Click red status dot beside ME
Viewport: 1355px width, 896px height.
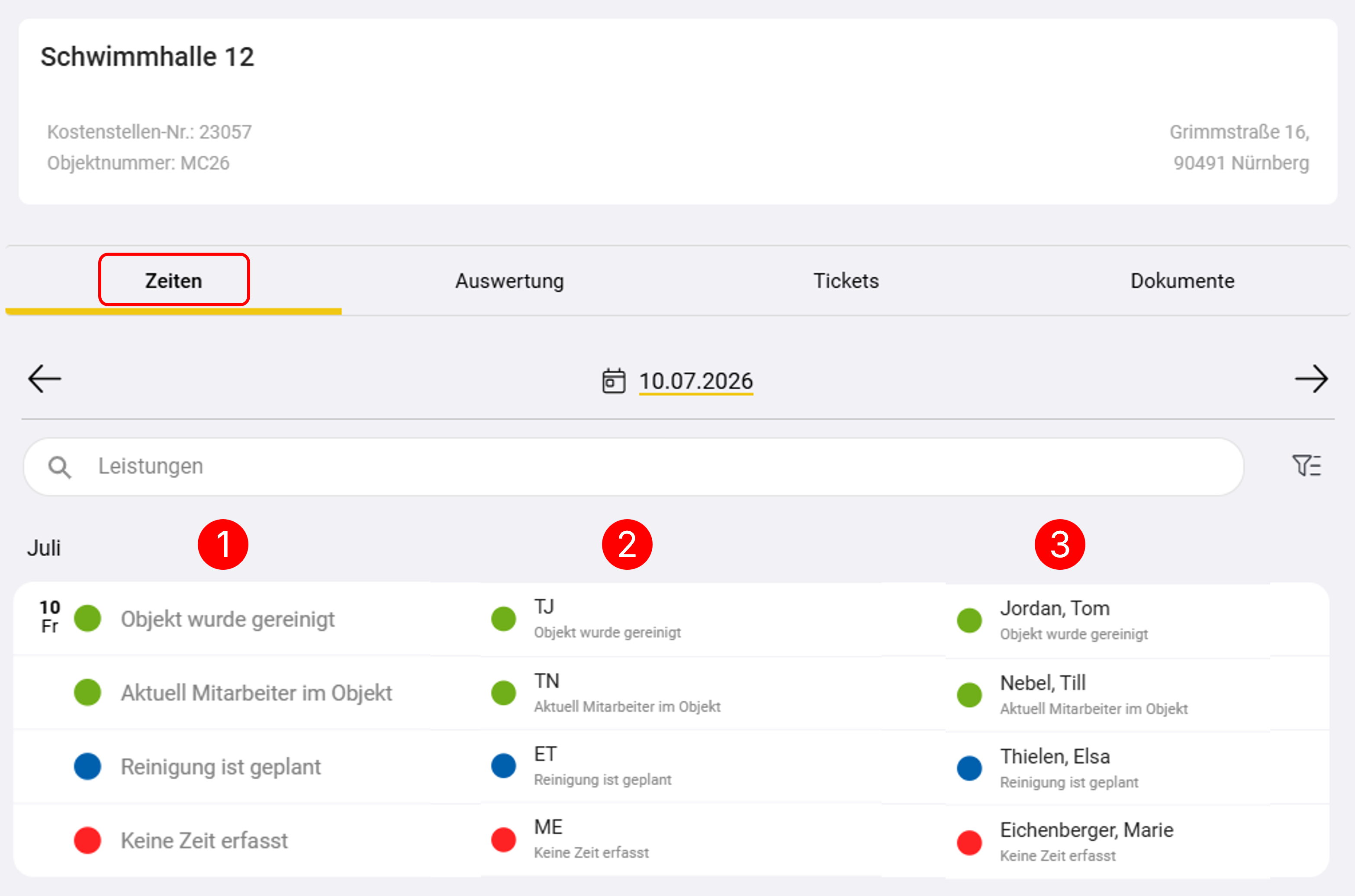pos(503,839)
